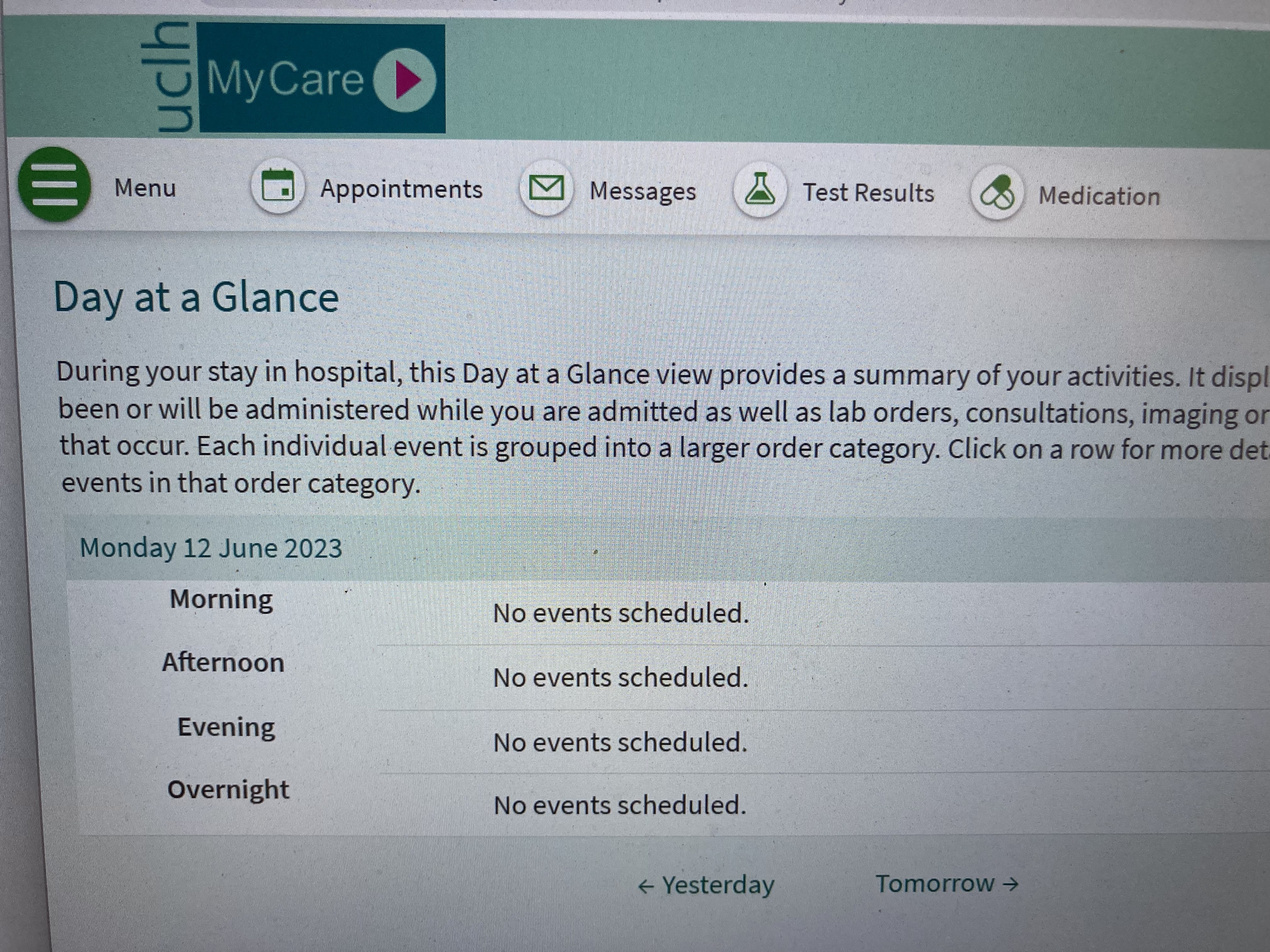
Task: Click the Appointments calendar icon
Action: point(278,187)
